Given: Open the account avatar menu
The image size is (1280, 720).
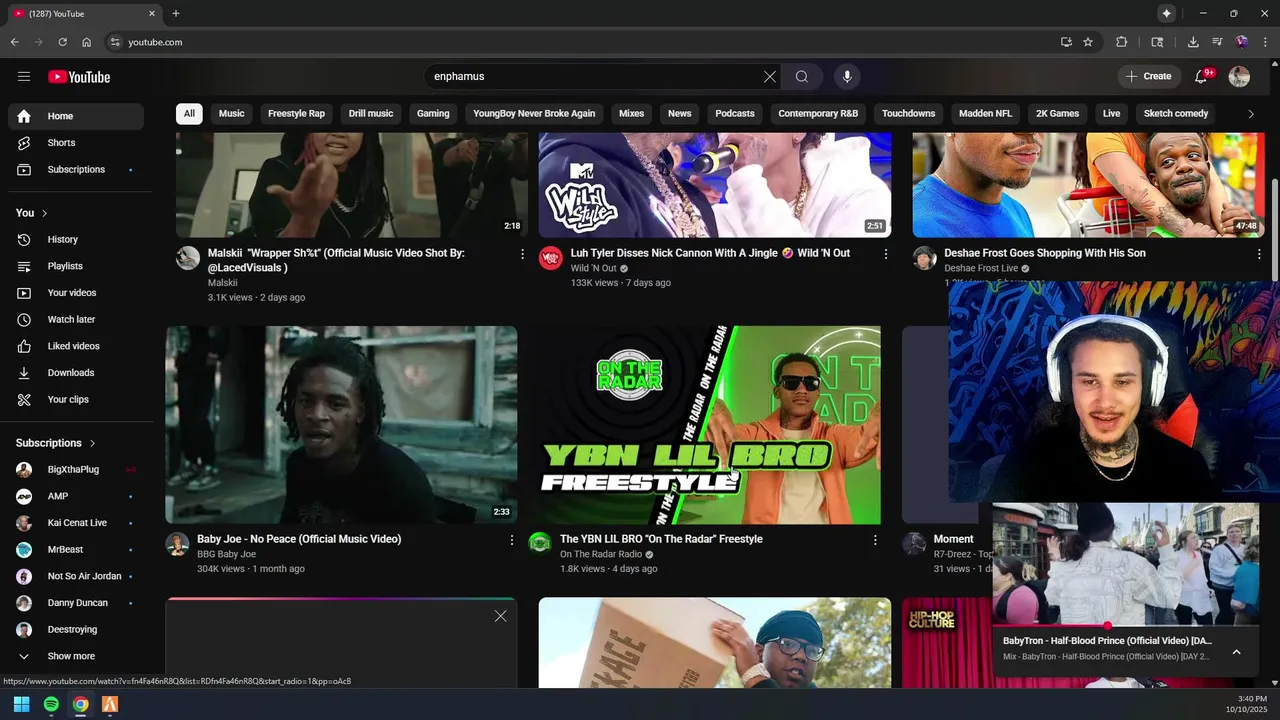Looking at the screenshot, I should pyautogui.click(x=1239, y=77).
